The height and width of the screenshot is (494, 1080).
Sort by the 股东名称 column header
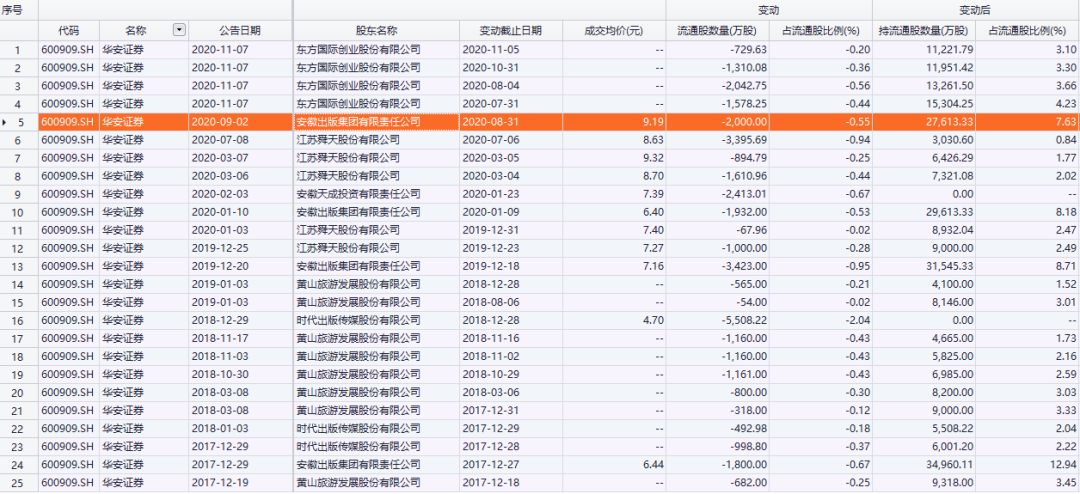point(376,30)
